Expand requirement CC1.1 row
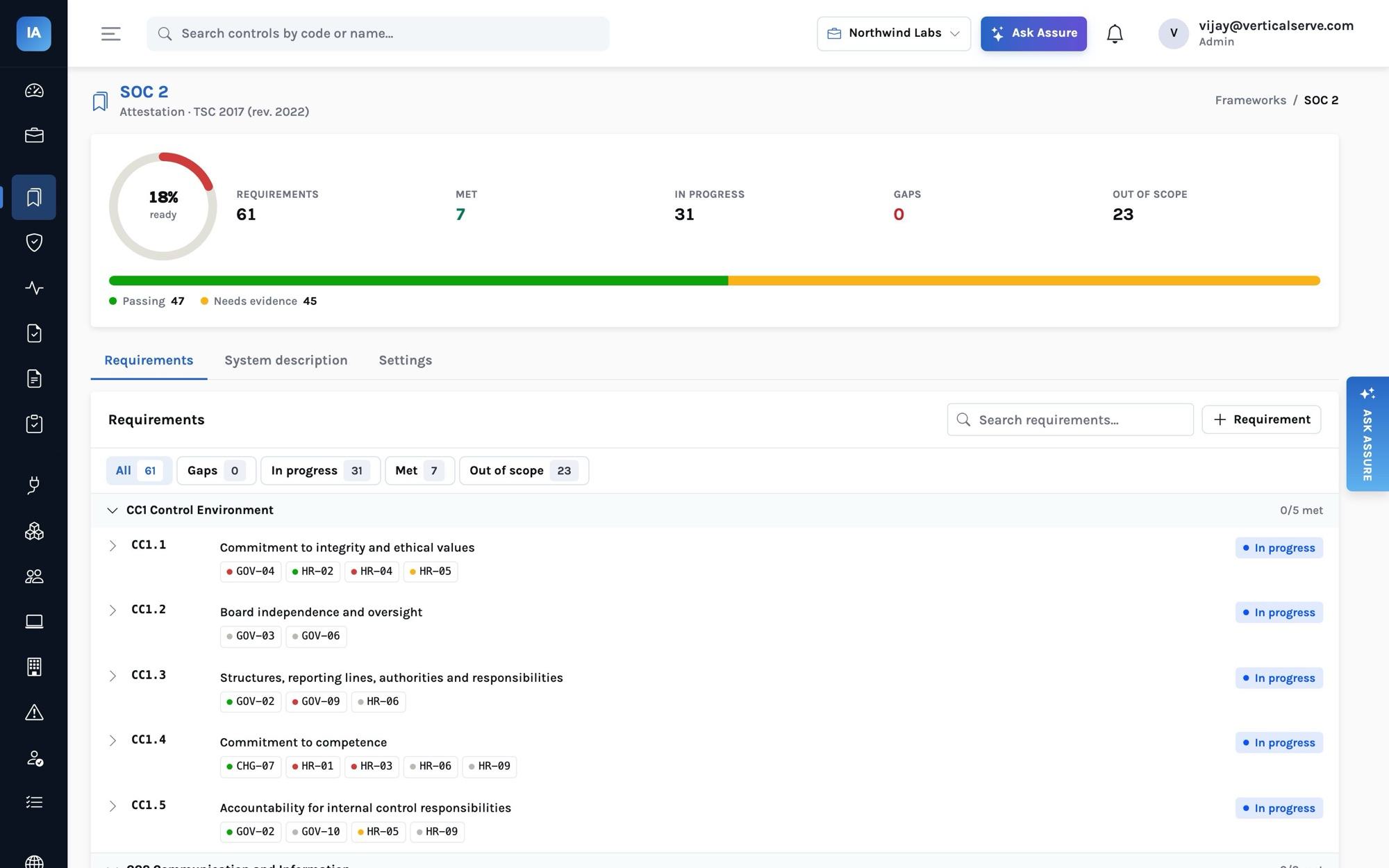Screen dimensions: 1389x868 (x=113, y=546)
